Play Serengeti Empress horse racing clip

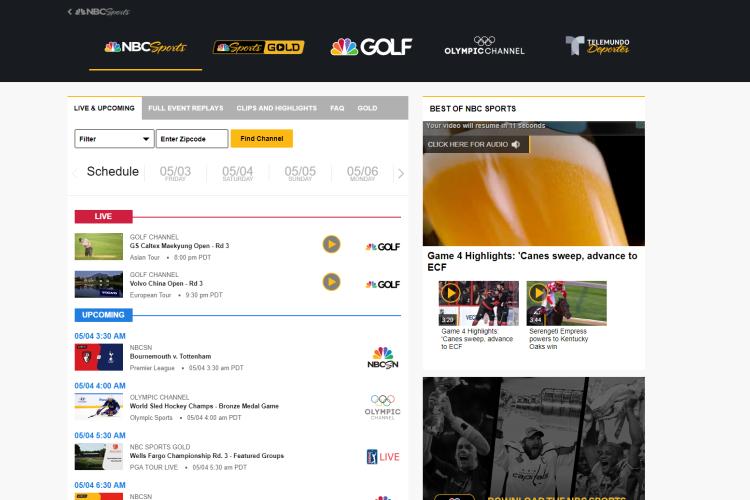(567, 303)
